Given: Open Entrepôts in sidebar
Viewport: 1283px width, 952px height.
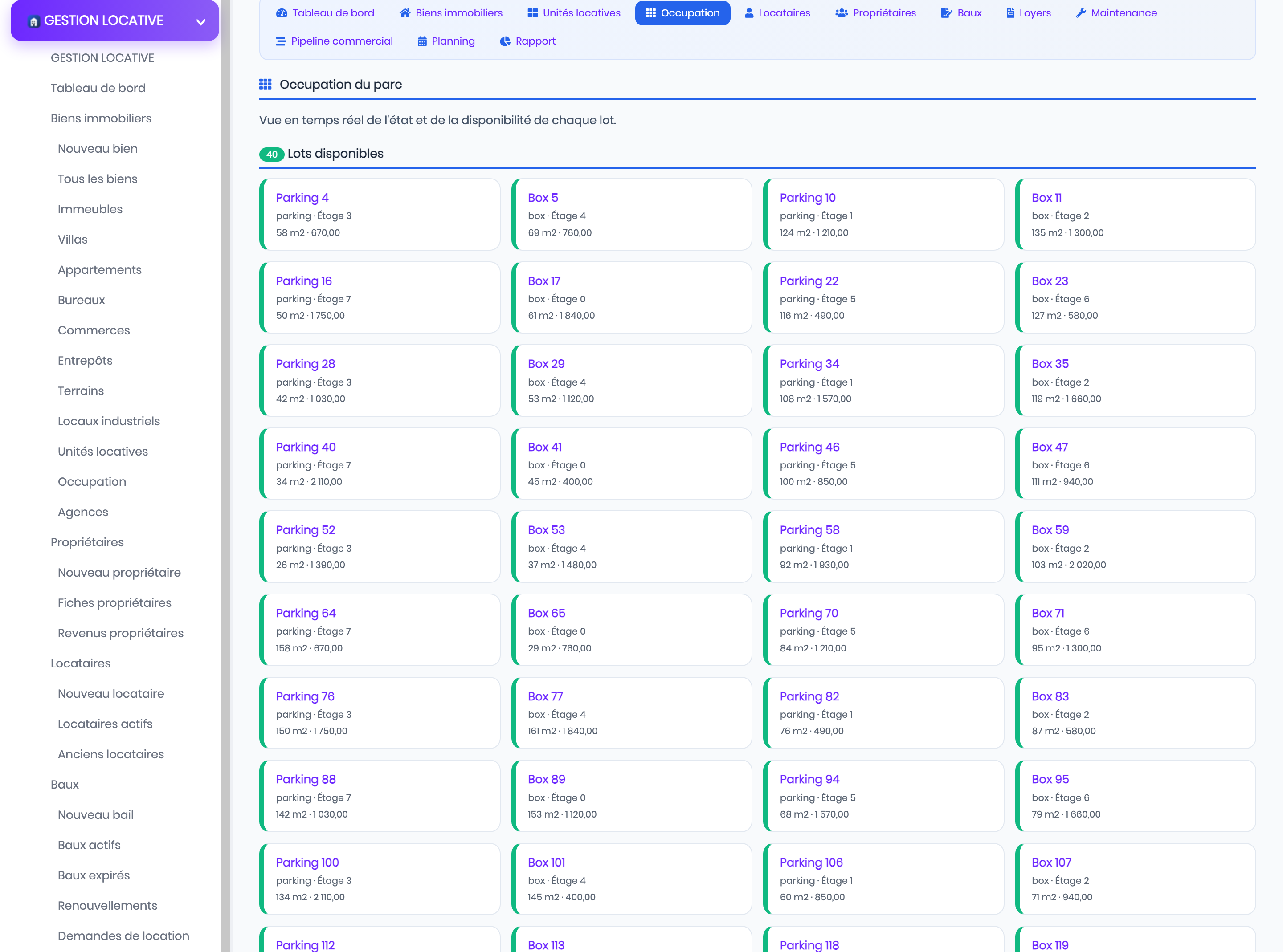Looking at the screenshot, I should coord(85,360).
